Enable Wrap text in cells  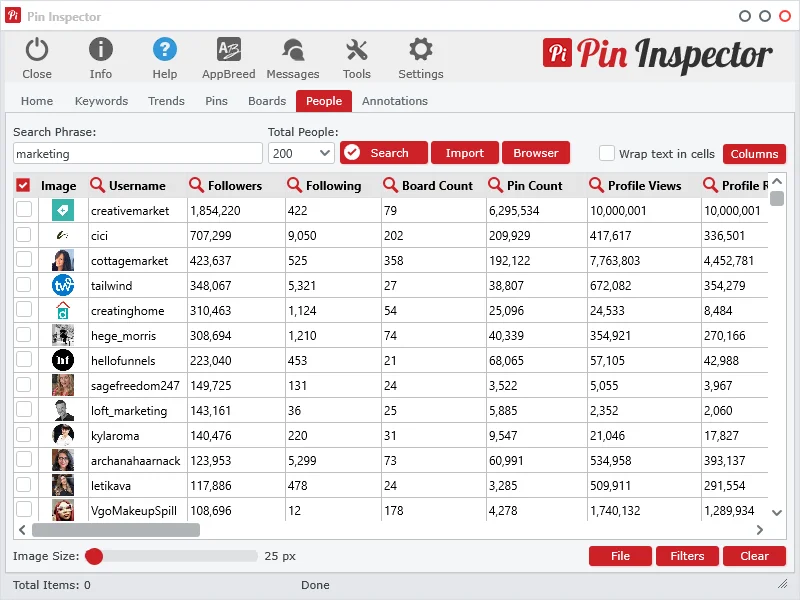click(x=607, y=153)
